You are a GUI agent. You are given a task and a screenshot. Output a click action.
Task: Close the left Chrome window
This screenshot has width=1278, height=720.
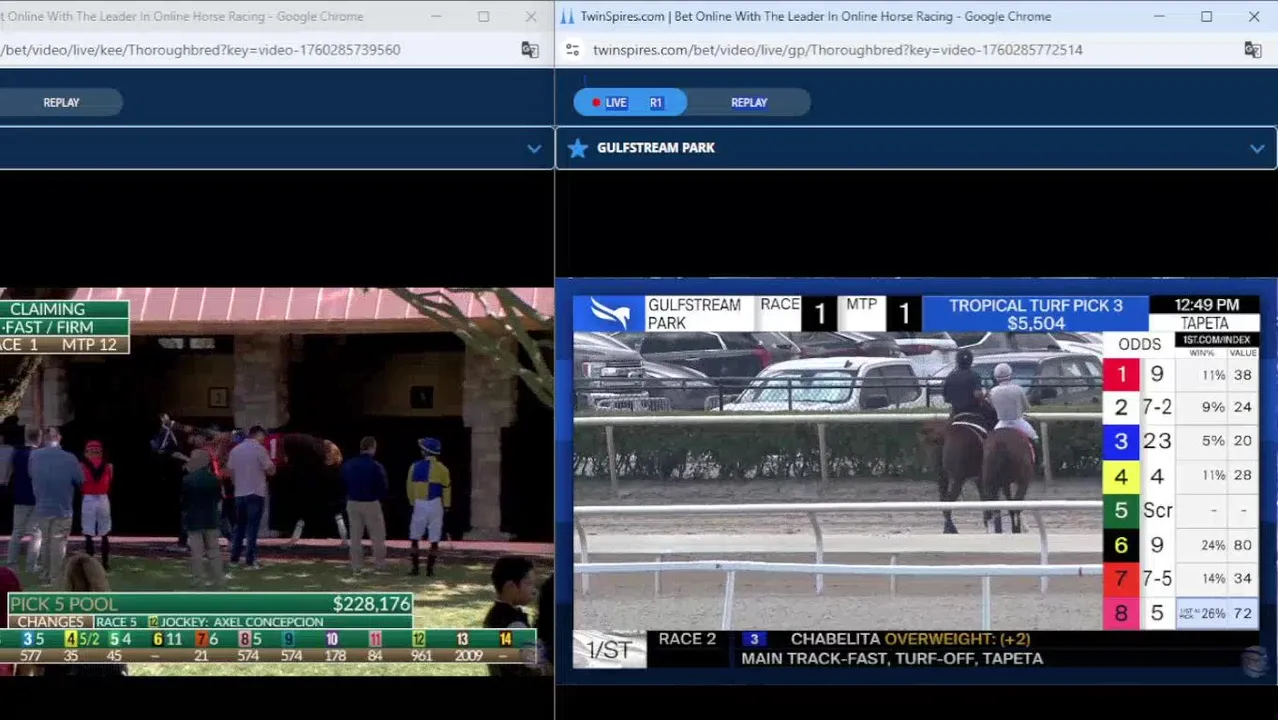coord(531,16)
